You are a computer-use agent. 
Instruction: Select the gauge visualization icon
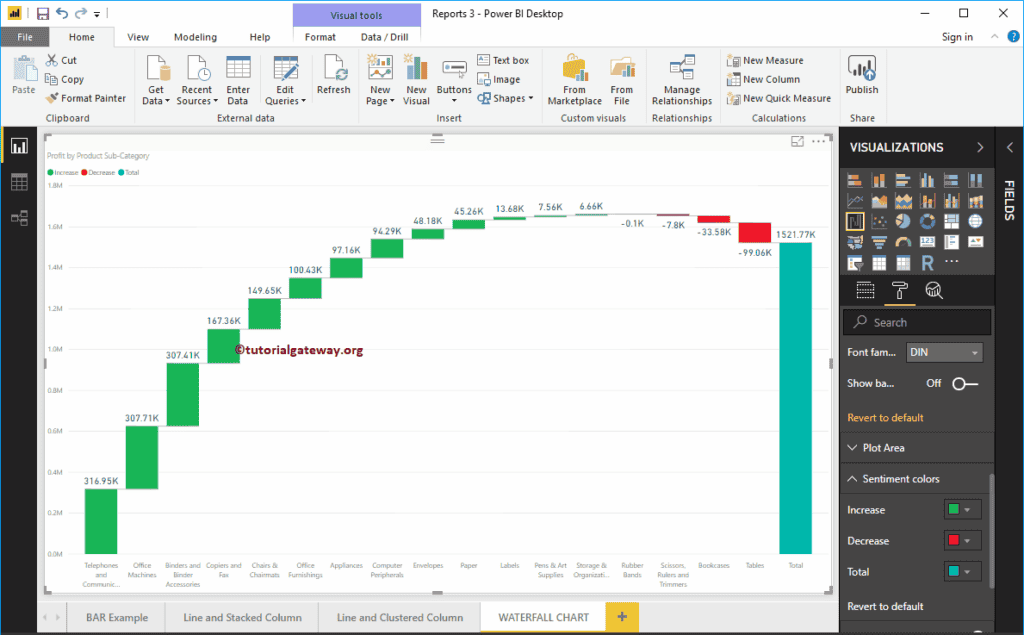pyautogui.click(x=903, y=243)
